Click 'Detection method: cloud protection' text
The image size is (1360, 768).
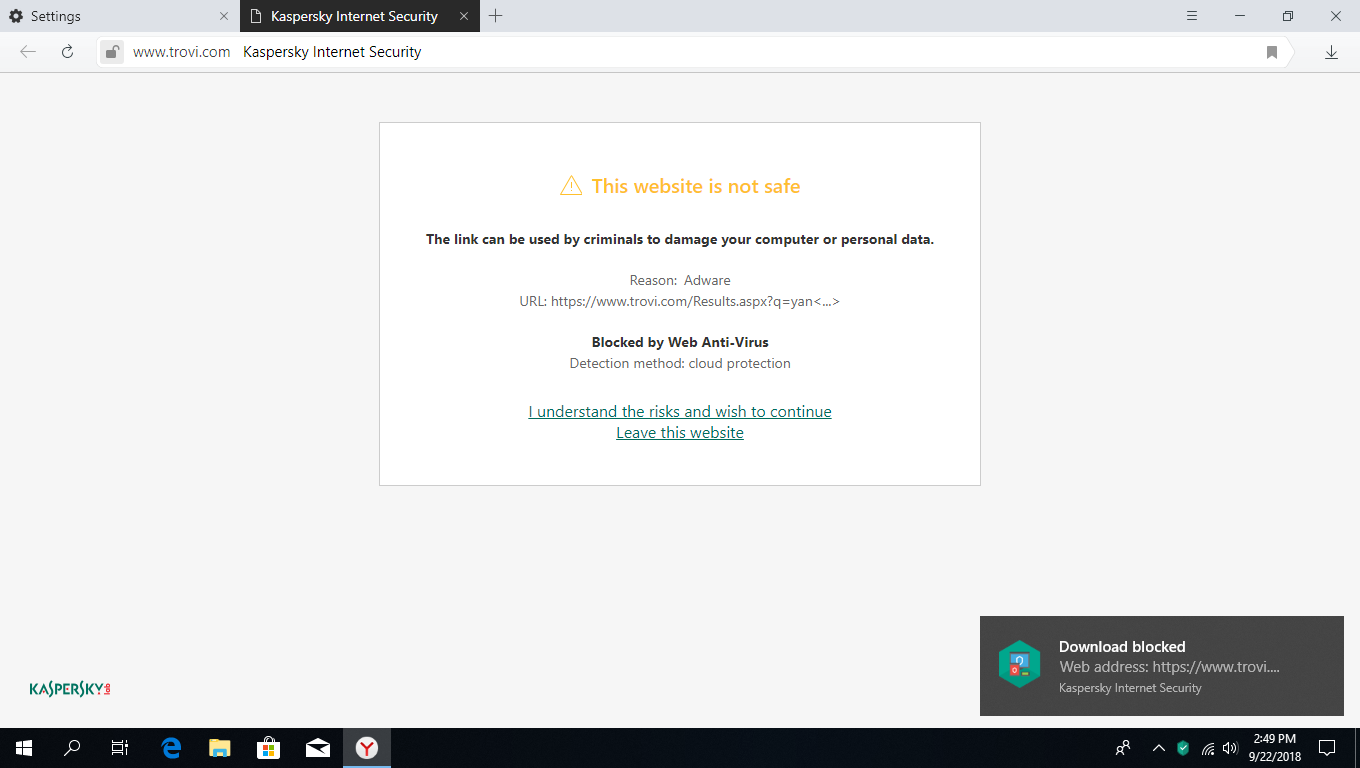coord(680,363)
